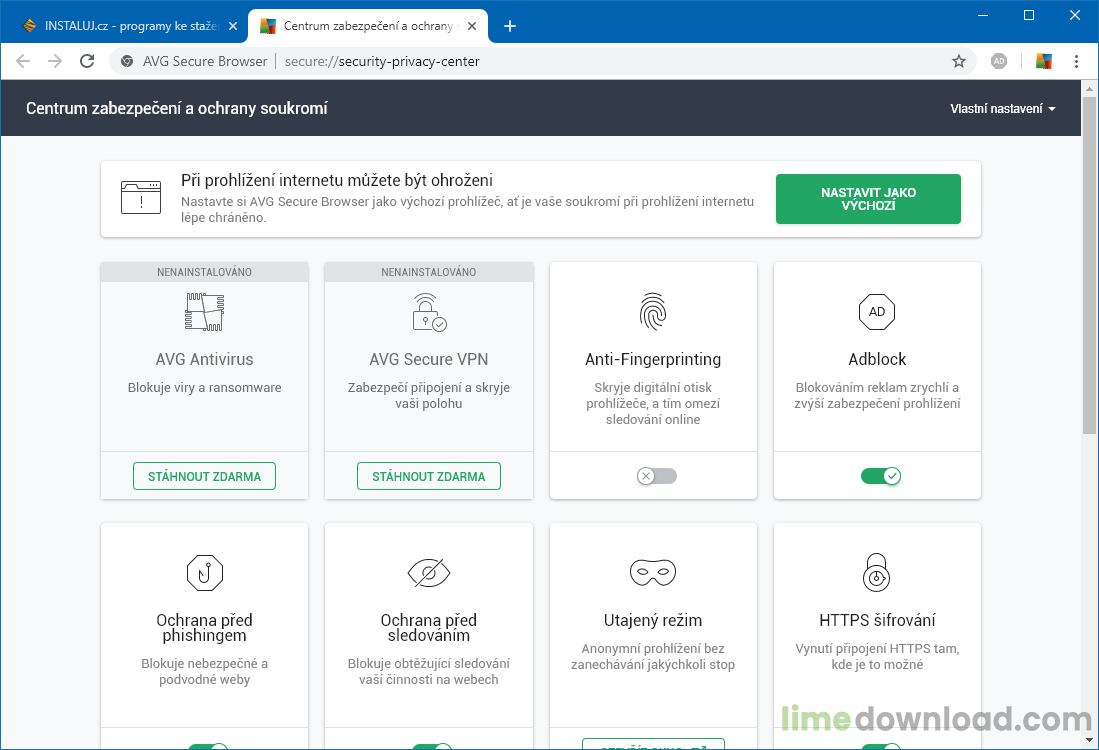Screen dimensions: 1099x750
Task: Select the HTTPS šifrování lock icon
Action: coord(877,573)
